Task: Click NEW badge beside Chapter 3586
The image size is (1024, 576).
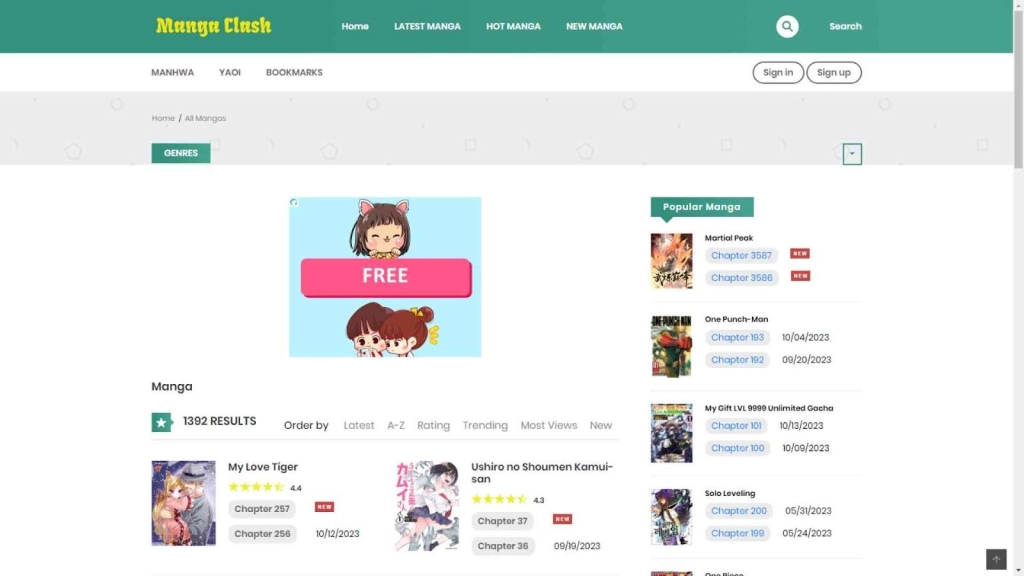Action: [799, 276]
